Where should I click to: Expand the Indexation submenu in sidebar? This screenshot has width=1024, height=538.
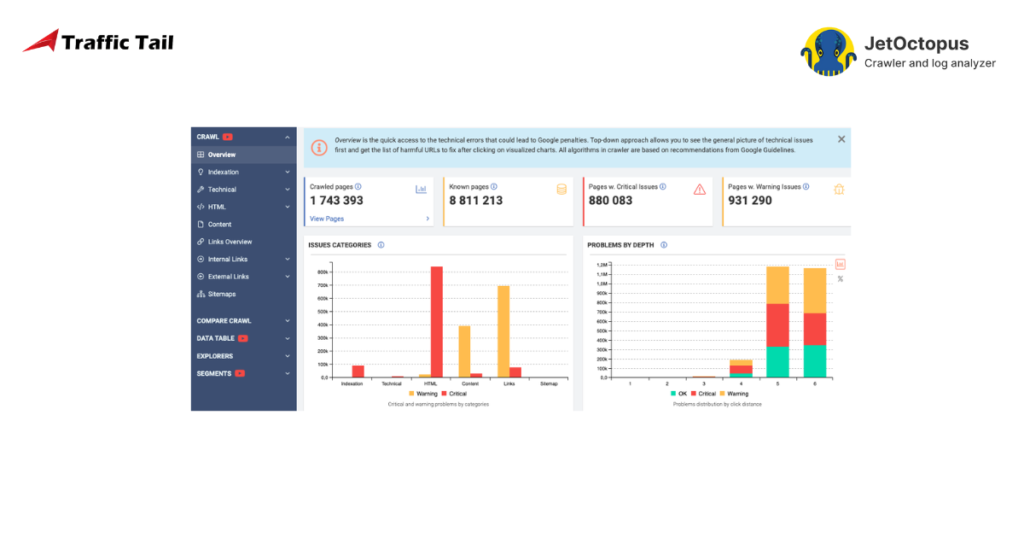[x=287, y=172]
